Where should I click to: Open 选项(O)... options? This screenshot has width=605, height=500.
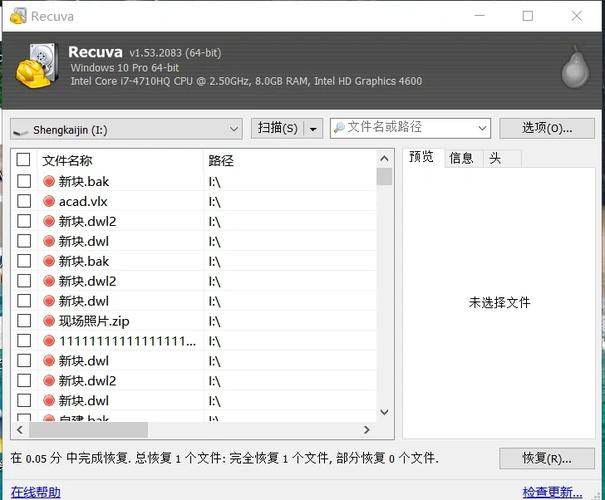(x=547, y=128)
